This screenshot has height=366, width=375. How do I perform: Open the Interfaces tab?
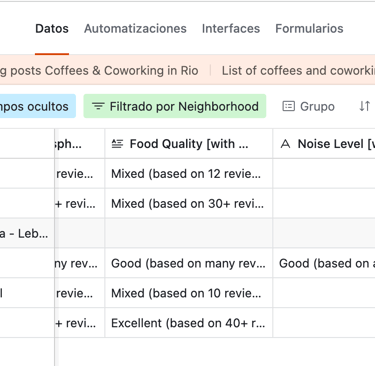tap(231, 29)
